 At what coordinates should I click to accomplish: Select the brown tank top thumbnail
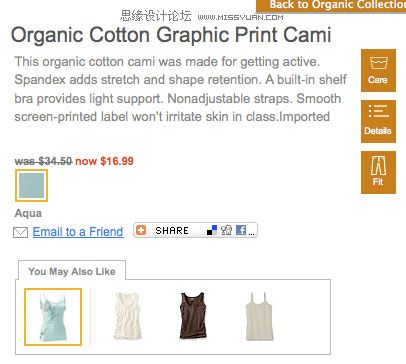pyautogui.click(x=192, y=316)
